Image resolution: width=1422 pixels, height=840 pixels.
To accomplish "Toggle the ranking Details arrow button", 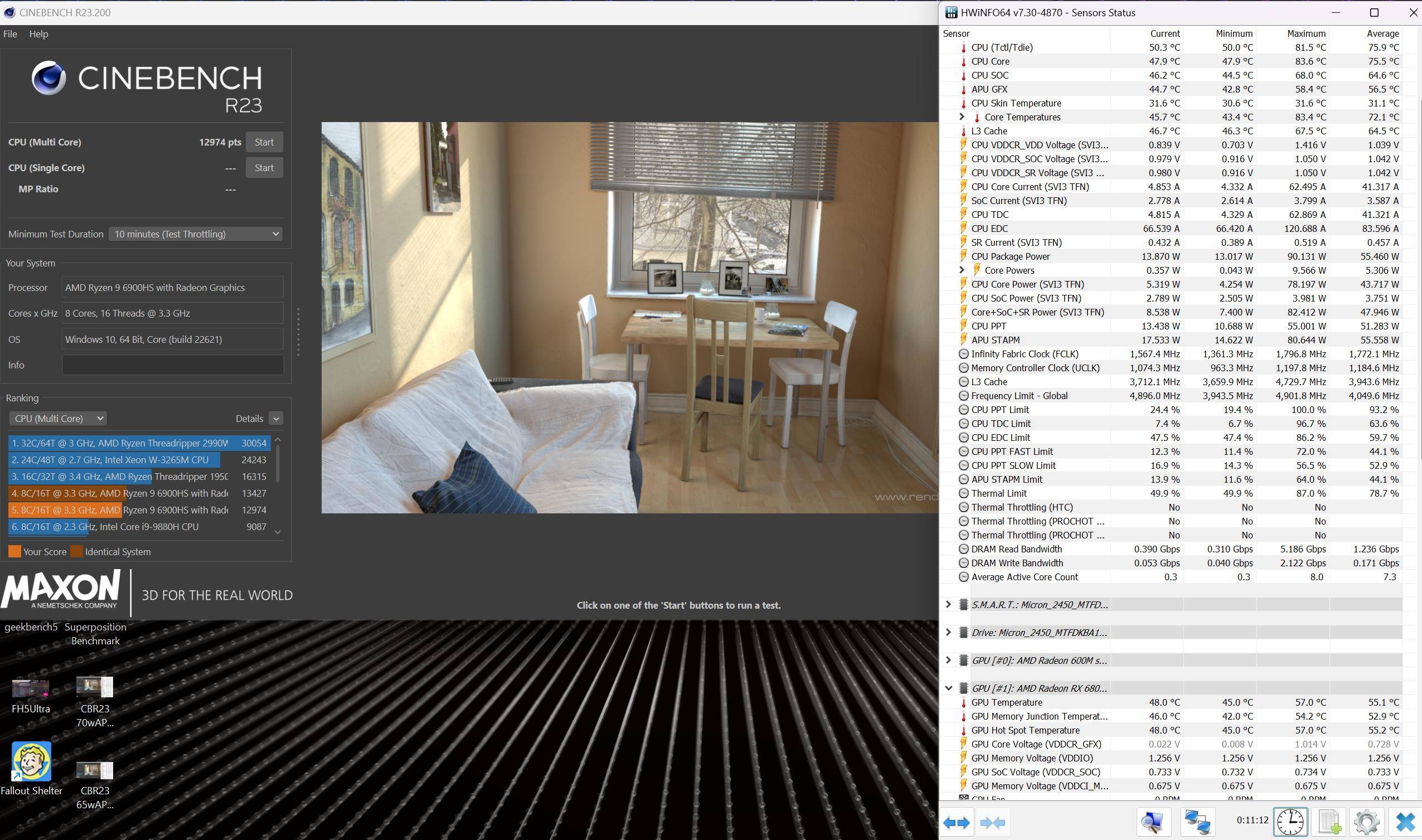I will 276,418.
